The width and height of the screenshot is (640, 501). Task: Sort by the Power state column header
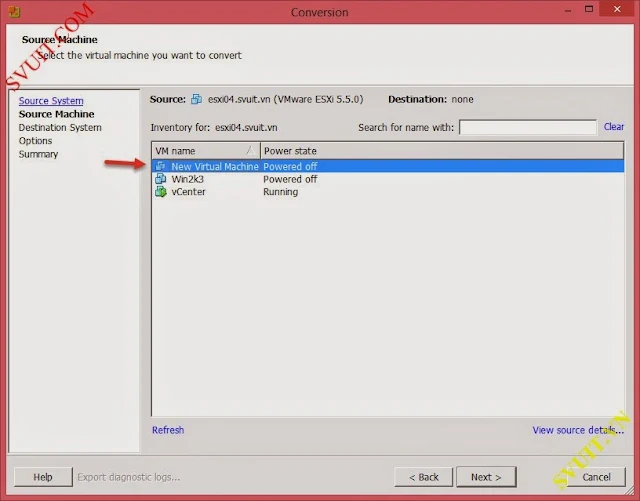(442, 151)
